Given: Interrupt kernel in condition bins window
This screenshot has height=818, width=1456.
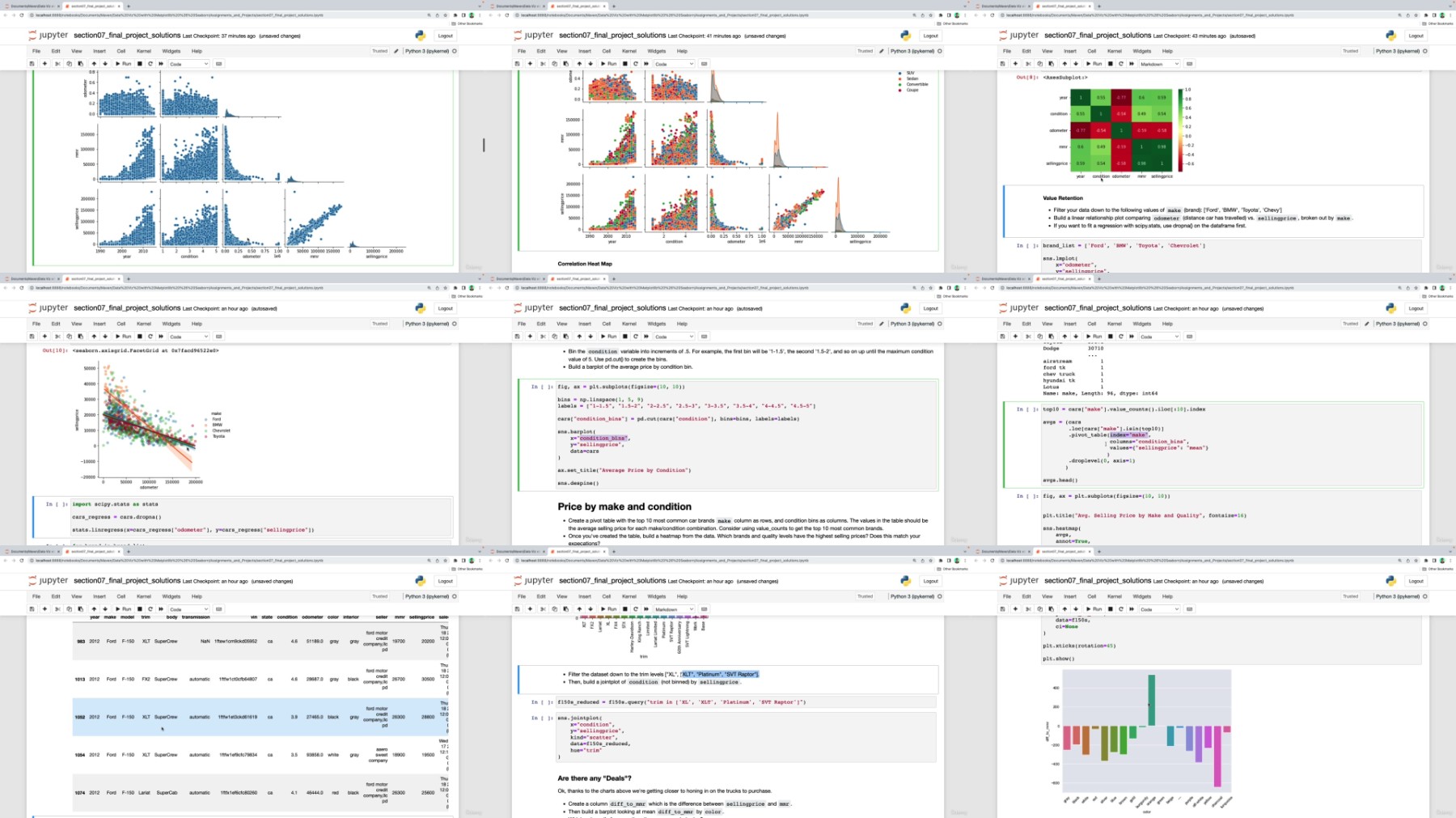Looking at the screenshot, I should click(x=625, y=337).
